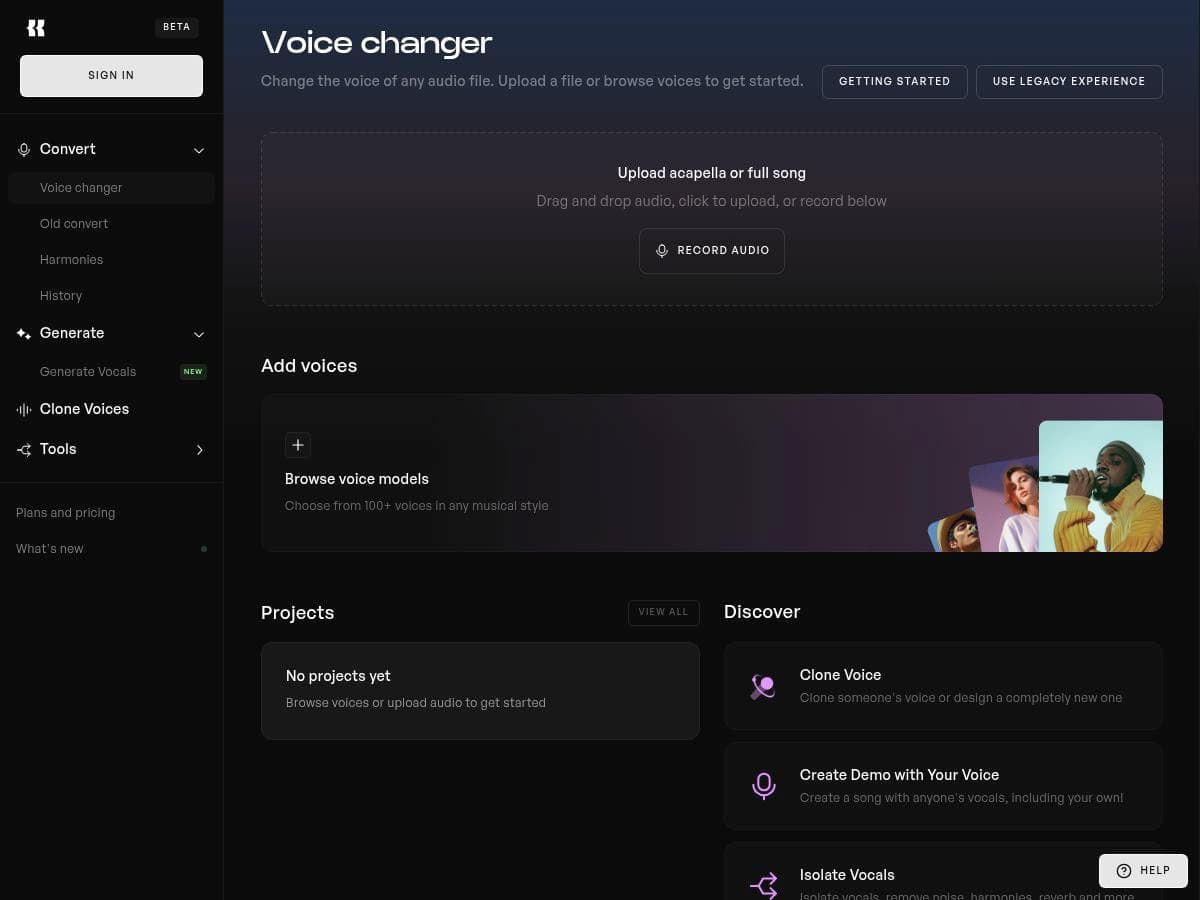Image resolution: width=1200 pixels, height=900 pixels.
Task: Click the green dot next to What's new
Action: coord(204,549)
